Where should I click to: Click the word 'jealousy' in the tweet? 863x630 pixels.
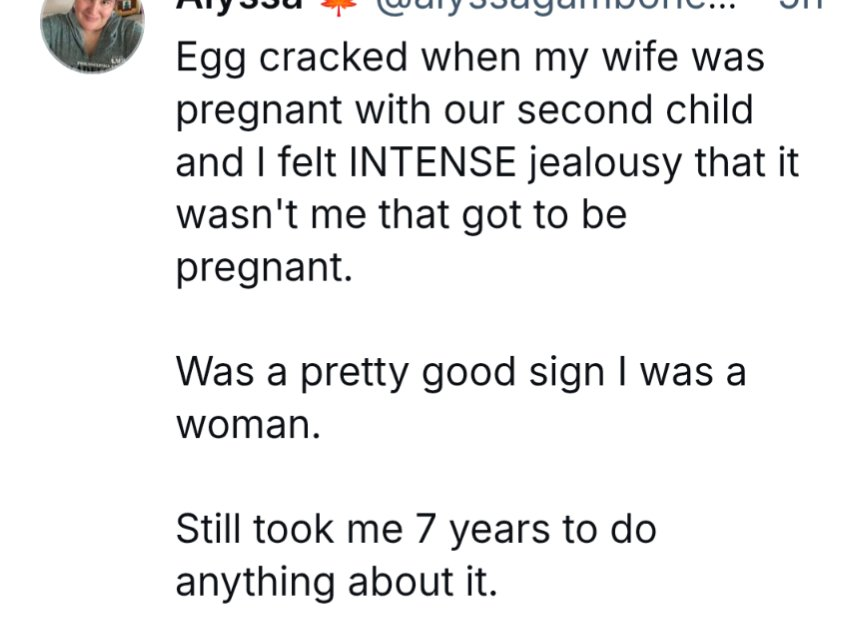(605, 163)
